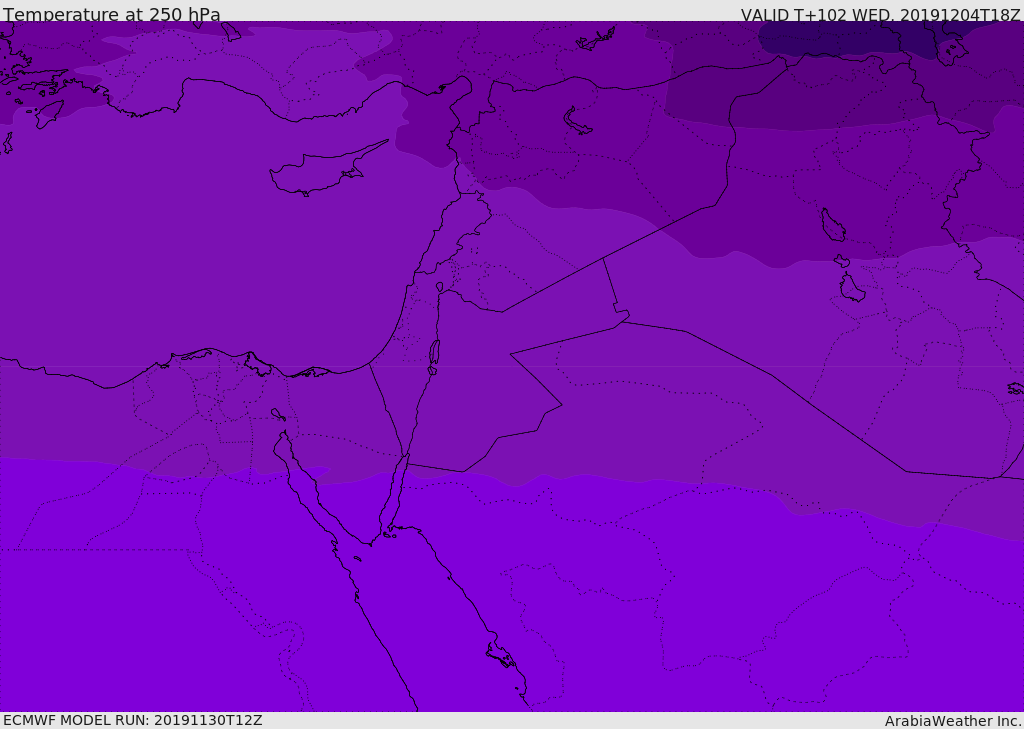This screenshot has height=729, width=1024.
Task: Click the 'VALID T+102 WED. 20191204T18Z' label
Action: pos(880,15)
